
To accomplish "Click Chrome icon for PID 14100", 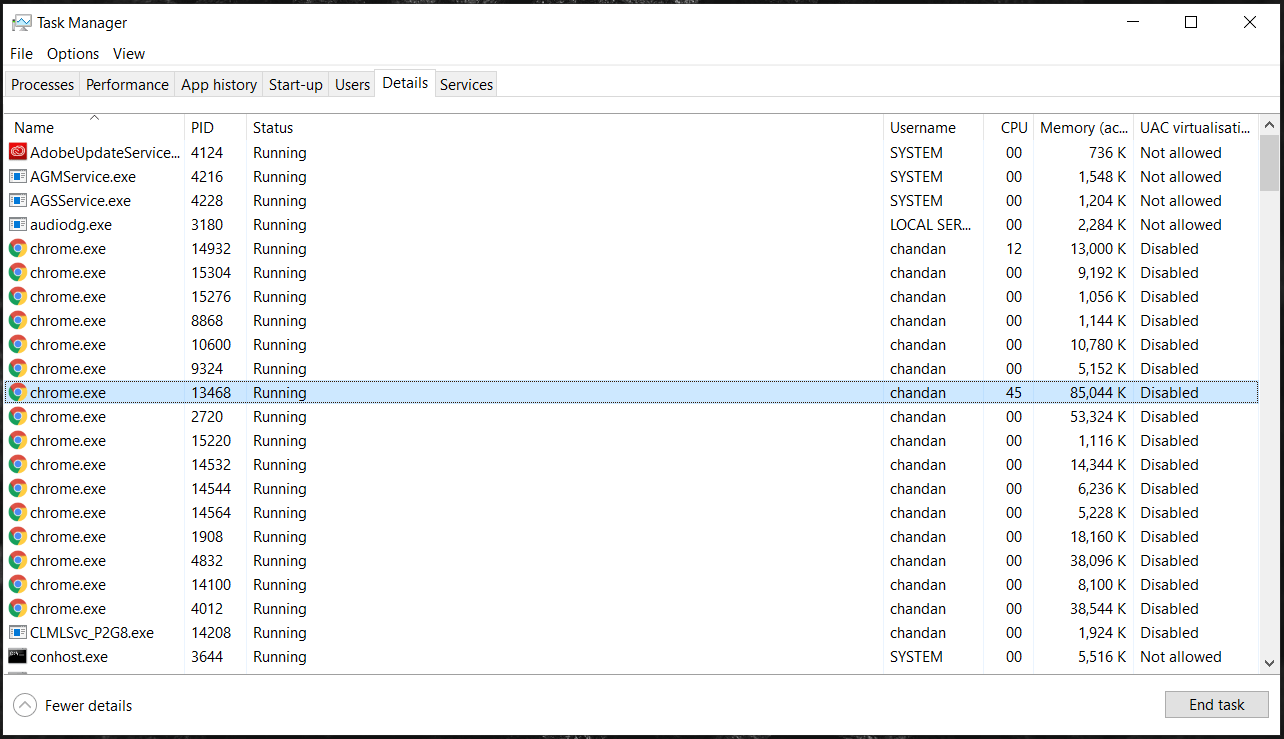I will click(18, 584).
